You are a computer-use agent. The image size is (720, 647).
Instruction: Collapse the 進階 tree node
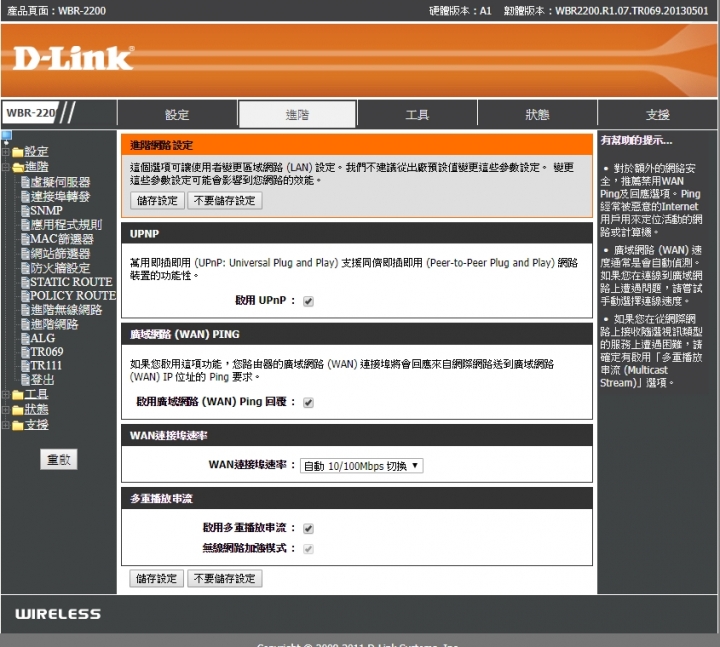6,167
